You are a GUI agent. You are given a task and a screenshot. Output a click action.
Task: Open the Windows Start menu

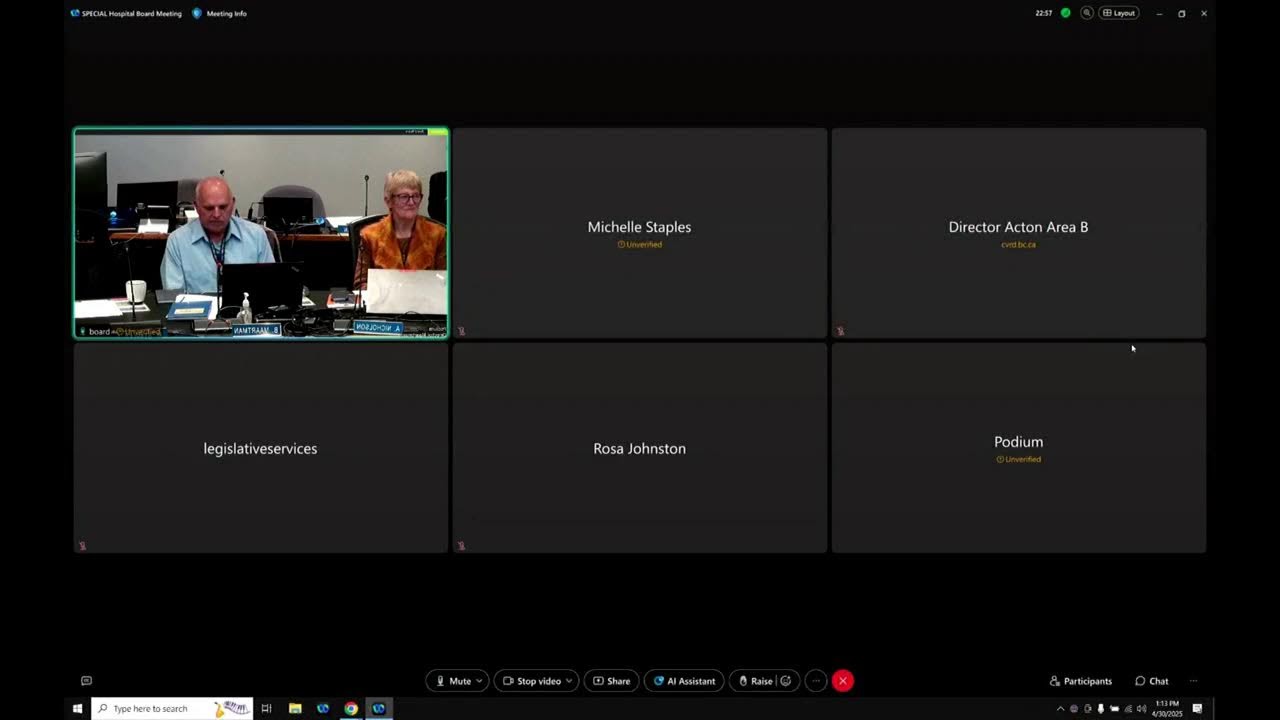77,708
